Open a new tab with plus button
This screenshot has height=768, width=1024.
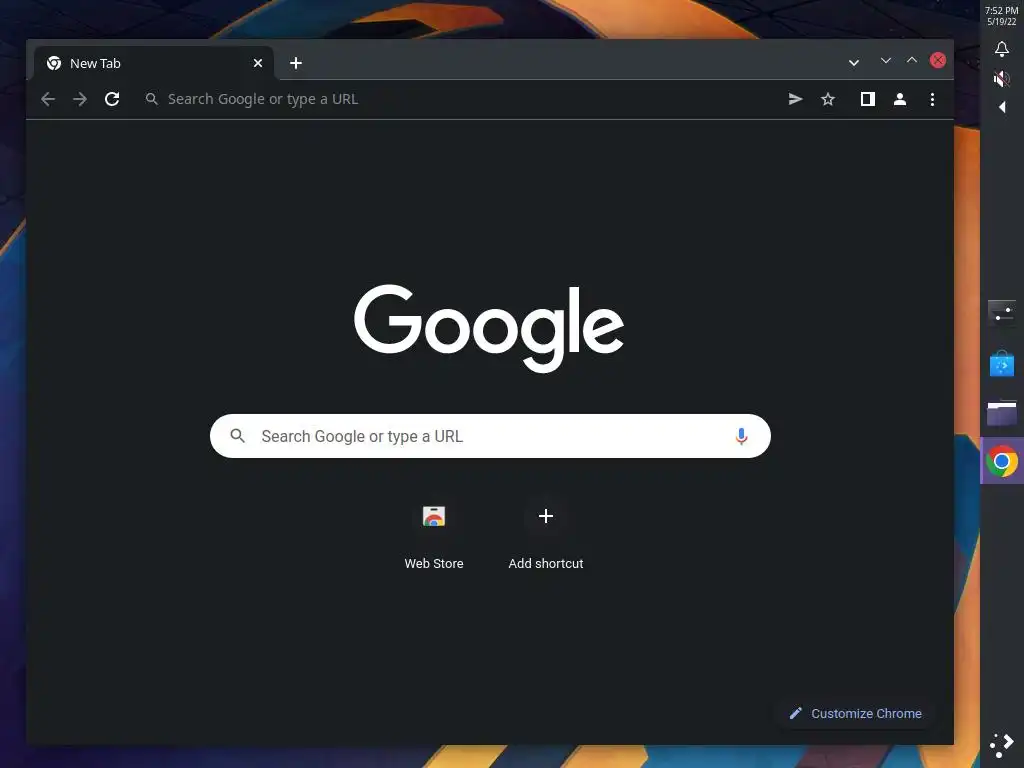tap(296, 63)
